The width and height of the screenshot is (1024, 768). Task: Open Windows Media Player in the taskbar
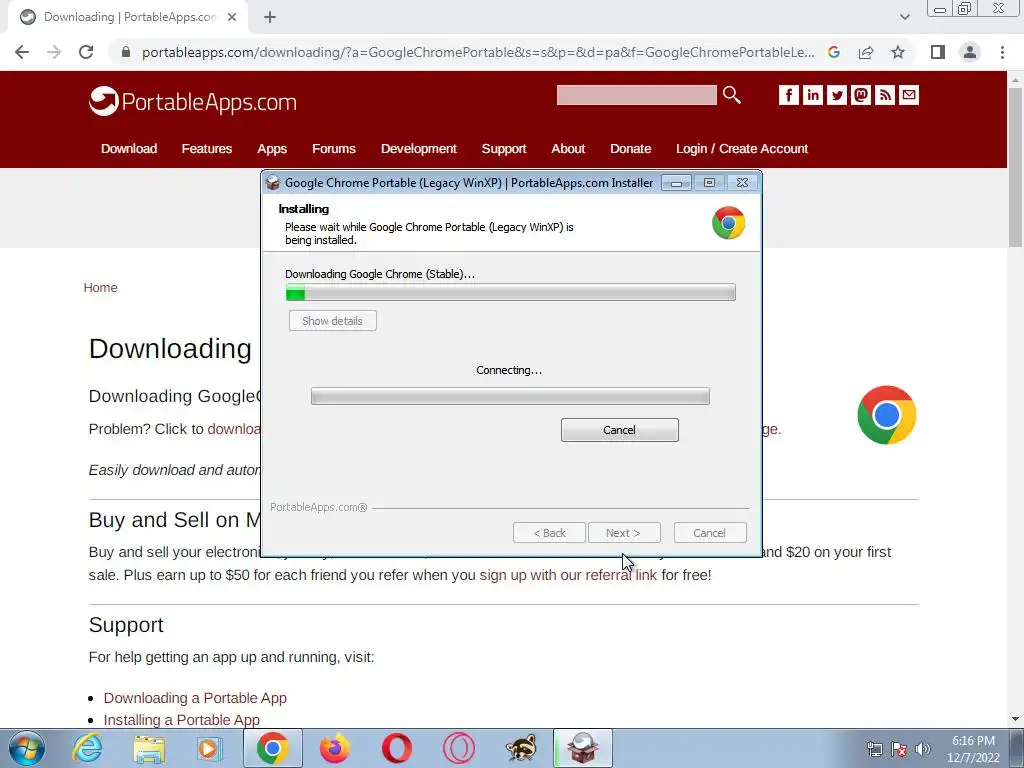[210, 748]
